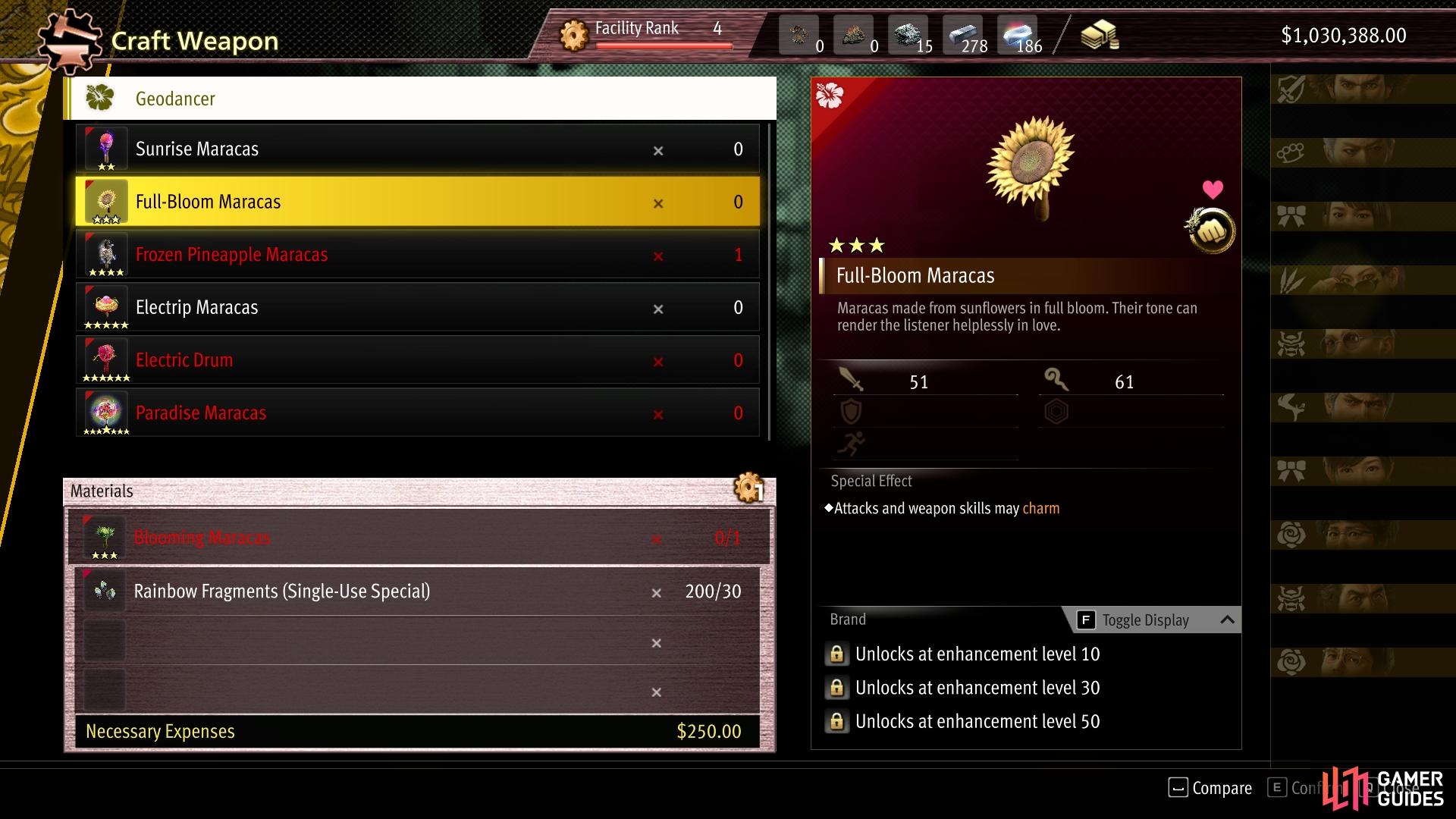
Task: Select the Rainbow Fragments material icon
Action: [x=104, y=591]
